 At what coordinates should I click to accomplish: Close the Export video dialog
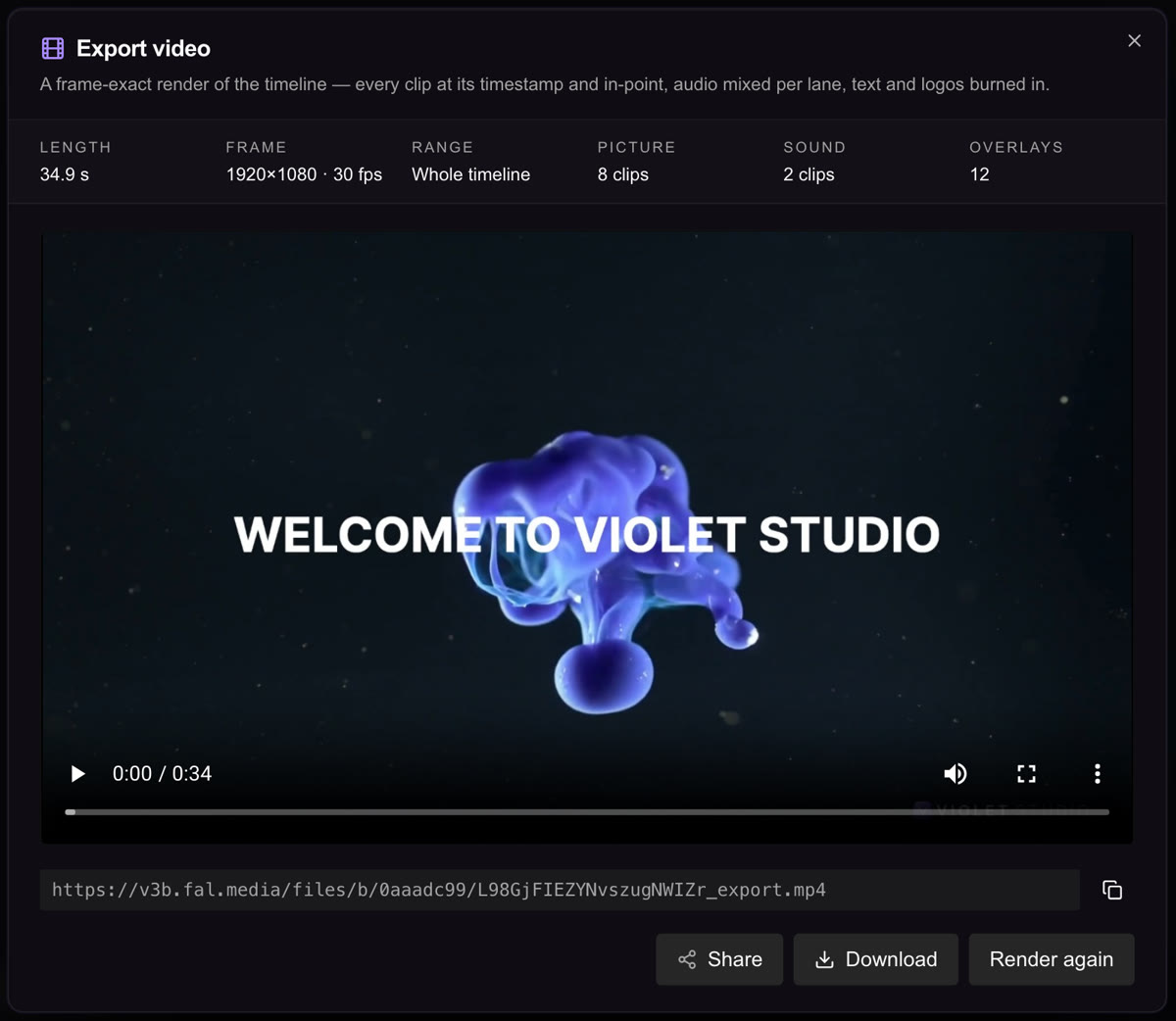(1134, 40)
